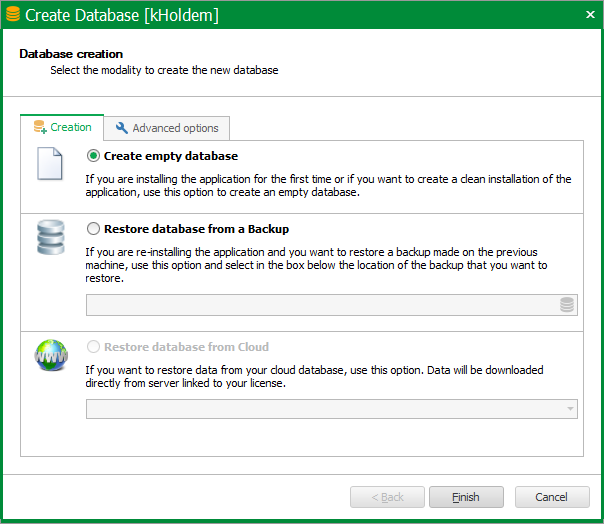This screenshot has width=604, height=524.
Task: Click the 'Database creation' heading text
Action: coord(71,54)
